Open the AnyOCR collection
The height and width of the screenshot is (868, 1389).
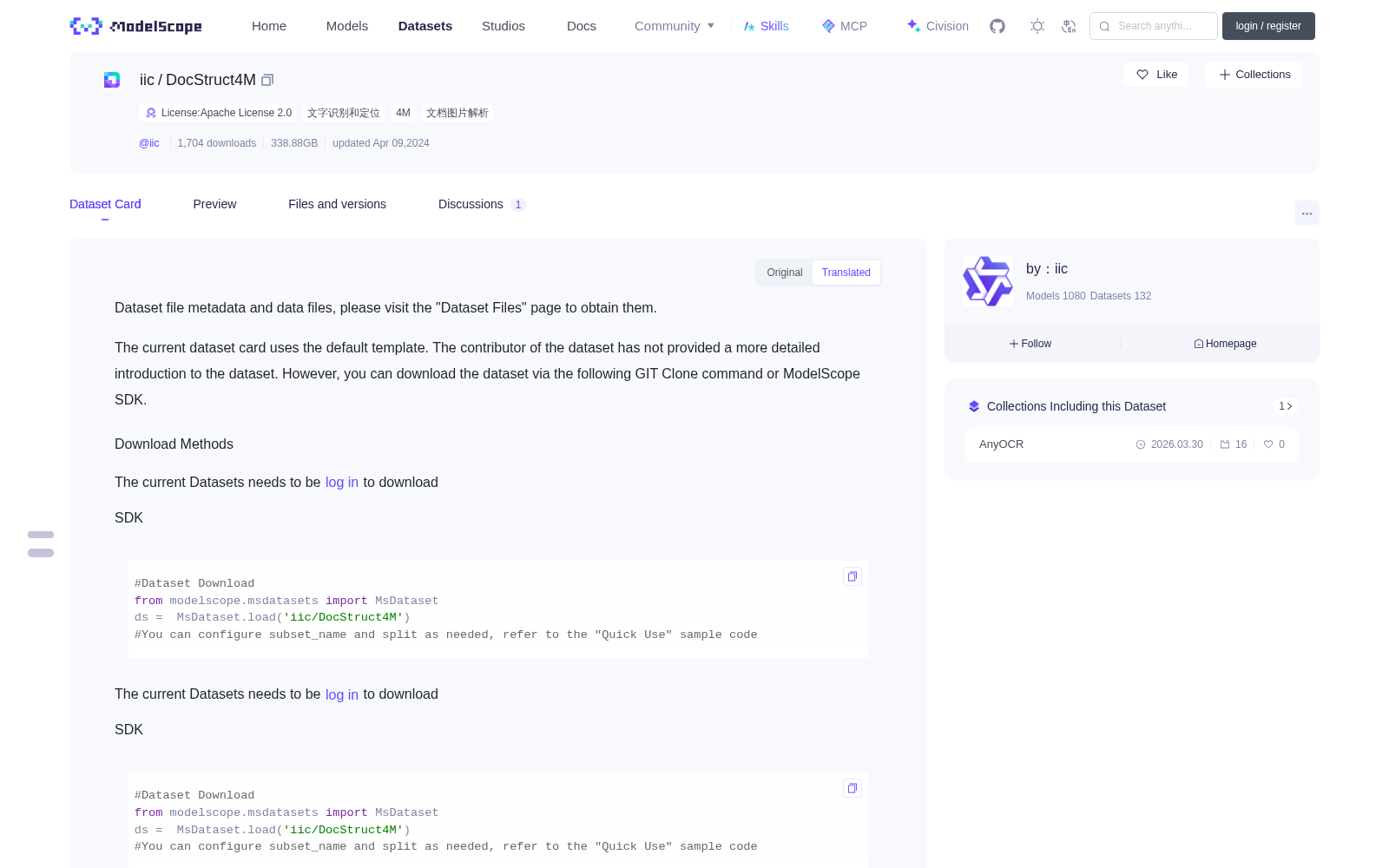click(1132, 444)
